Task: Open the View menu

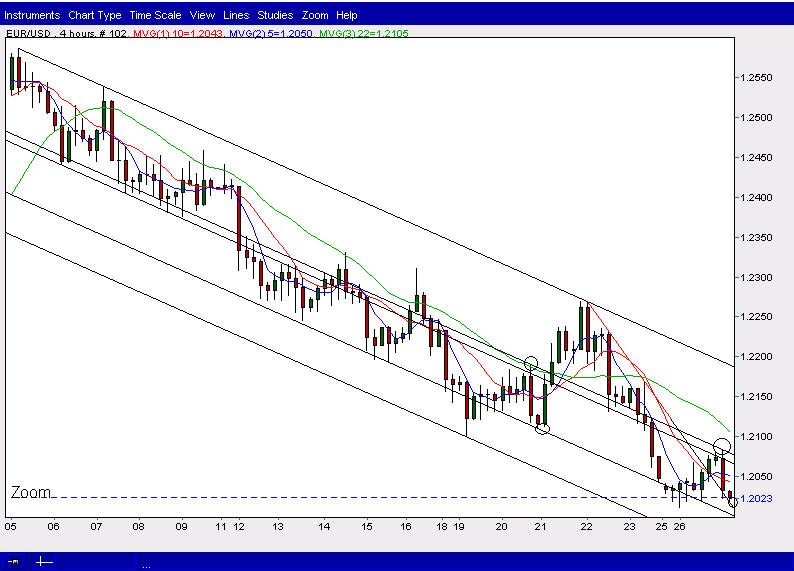Action: pos(202,15)
